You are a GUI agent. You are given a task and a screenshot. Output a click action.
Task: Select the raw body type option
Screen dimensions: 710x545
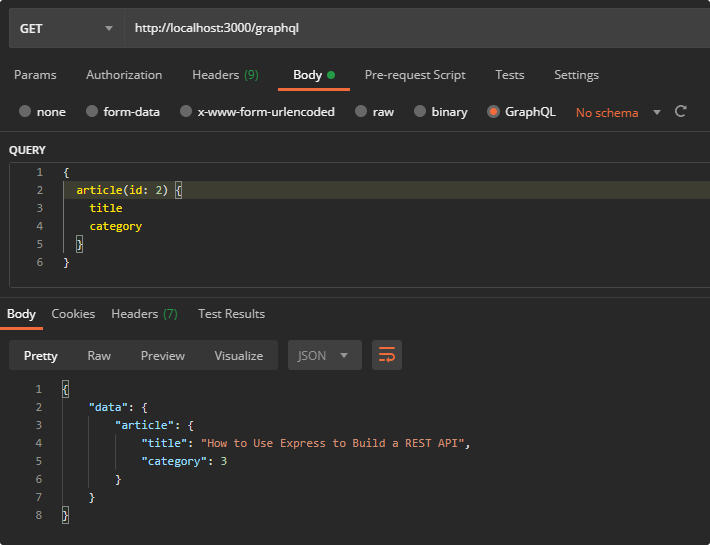pos(360,112)
